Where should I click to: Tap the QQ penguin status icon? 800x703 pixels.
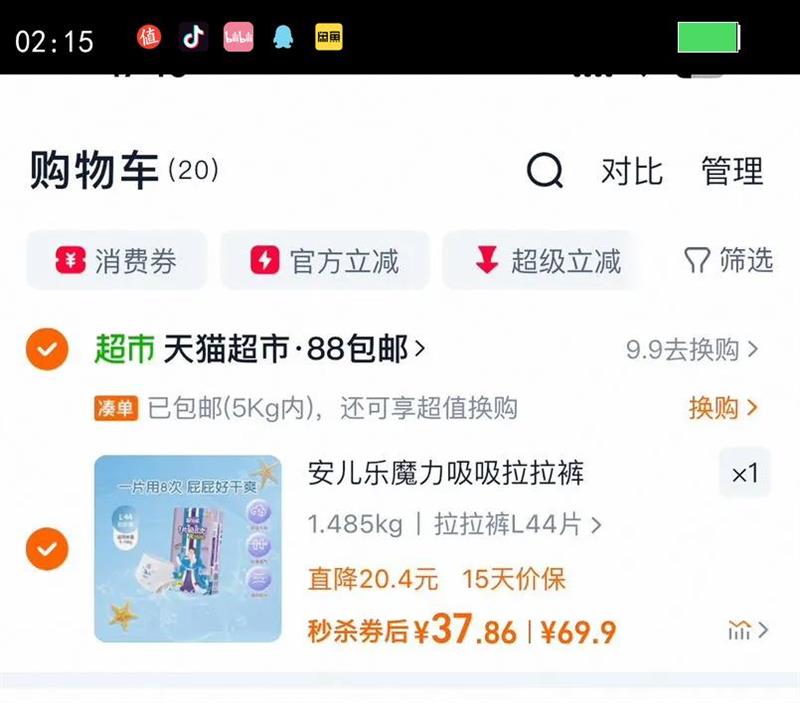pyautogui.click(x=283, y=37)
